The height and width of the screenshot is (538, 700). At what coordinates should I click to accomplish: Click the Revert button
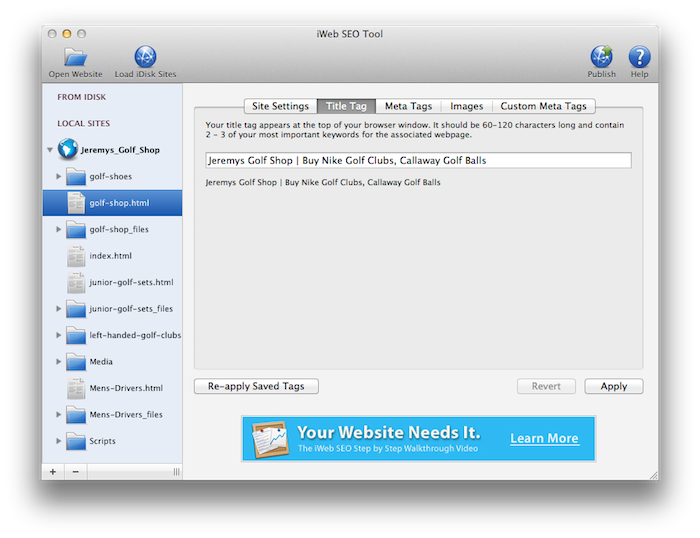[546, 386]
